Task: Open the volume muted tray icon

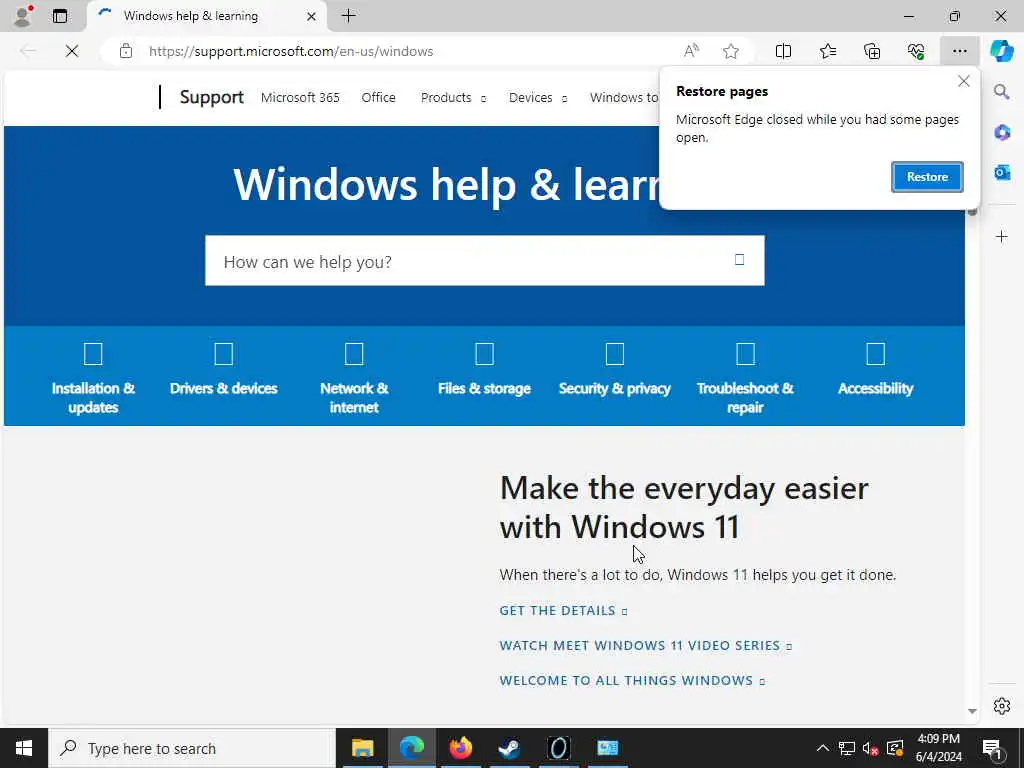Action: (x=871, y=748)
